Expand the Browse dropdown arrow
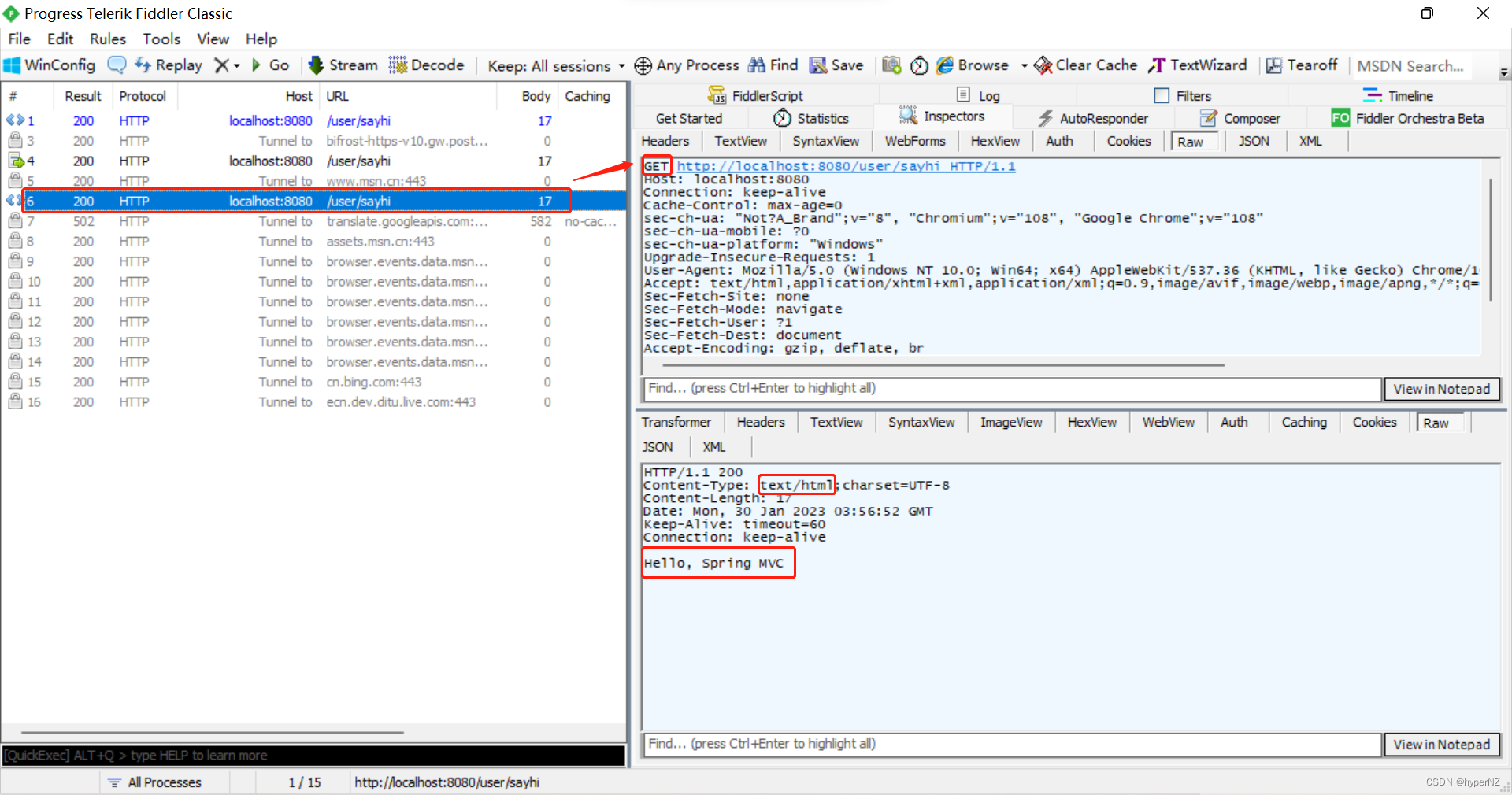The height and width of the screenshot is (795, 1512). tap(1024, 66)
